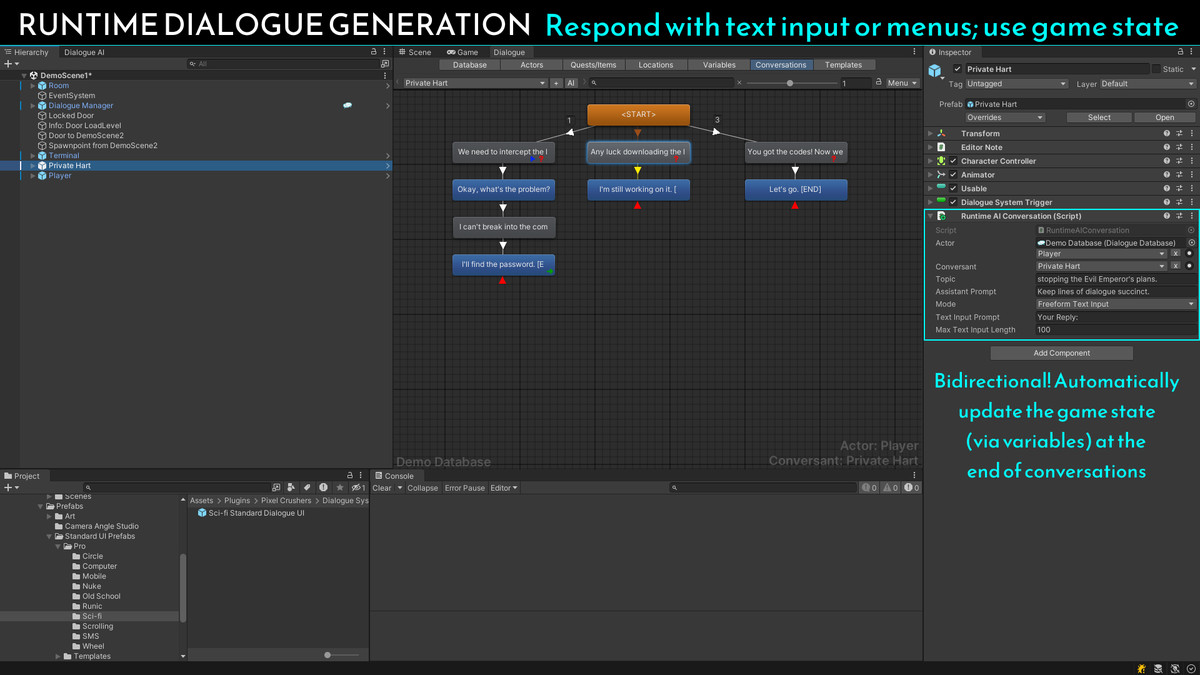Clear the Private Hart conversant with X
1200x675 pixels.
(1175, 266)
